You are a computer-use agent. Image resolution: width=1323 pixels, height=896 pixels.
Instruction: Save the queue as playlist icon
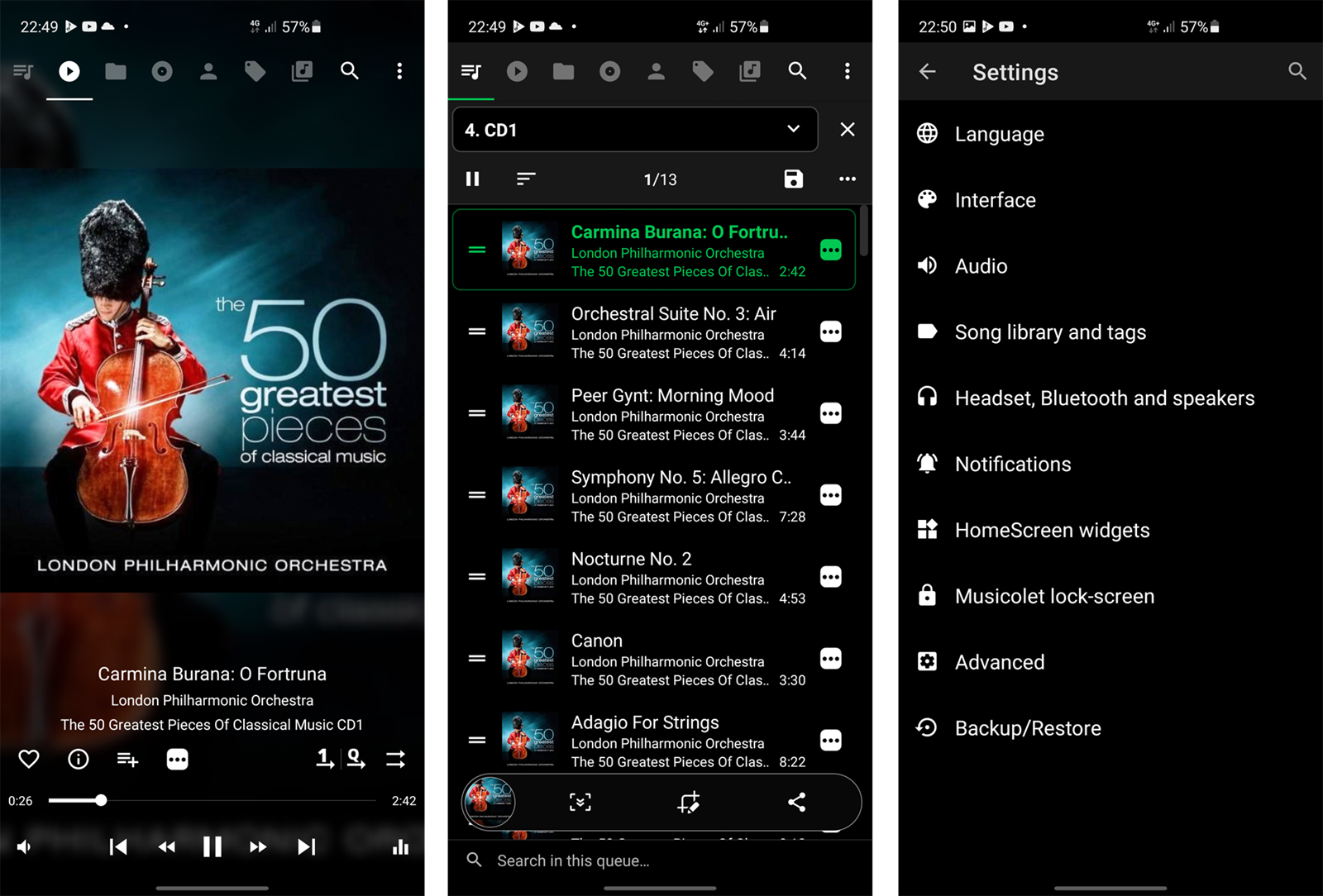tap(793, 179)
